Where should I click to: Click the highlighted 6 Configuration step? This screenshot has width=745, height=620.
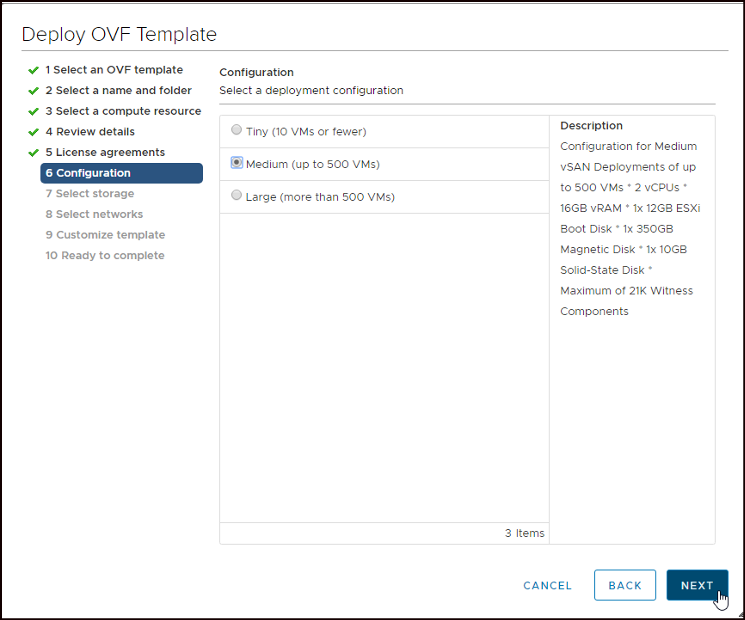coord(121,173)
